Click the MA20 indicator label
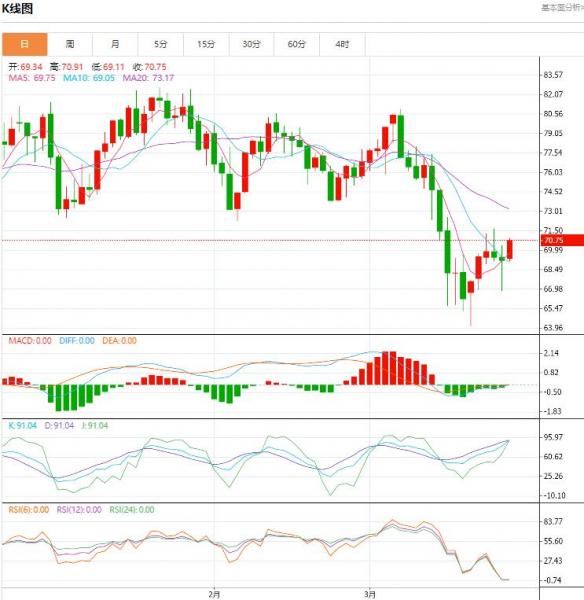The height and width of the screenshot is (600, 584). pos(148,78)
